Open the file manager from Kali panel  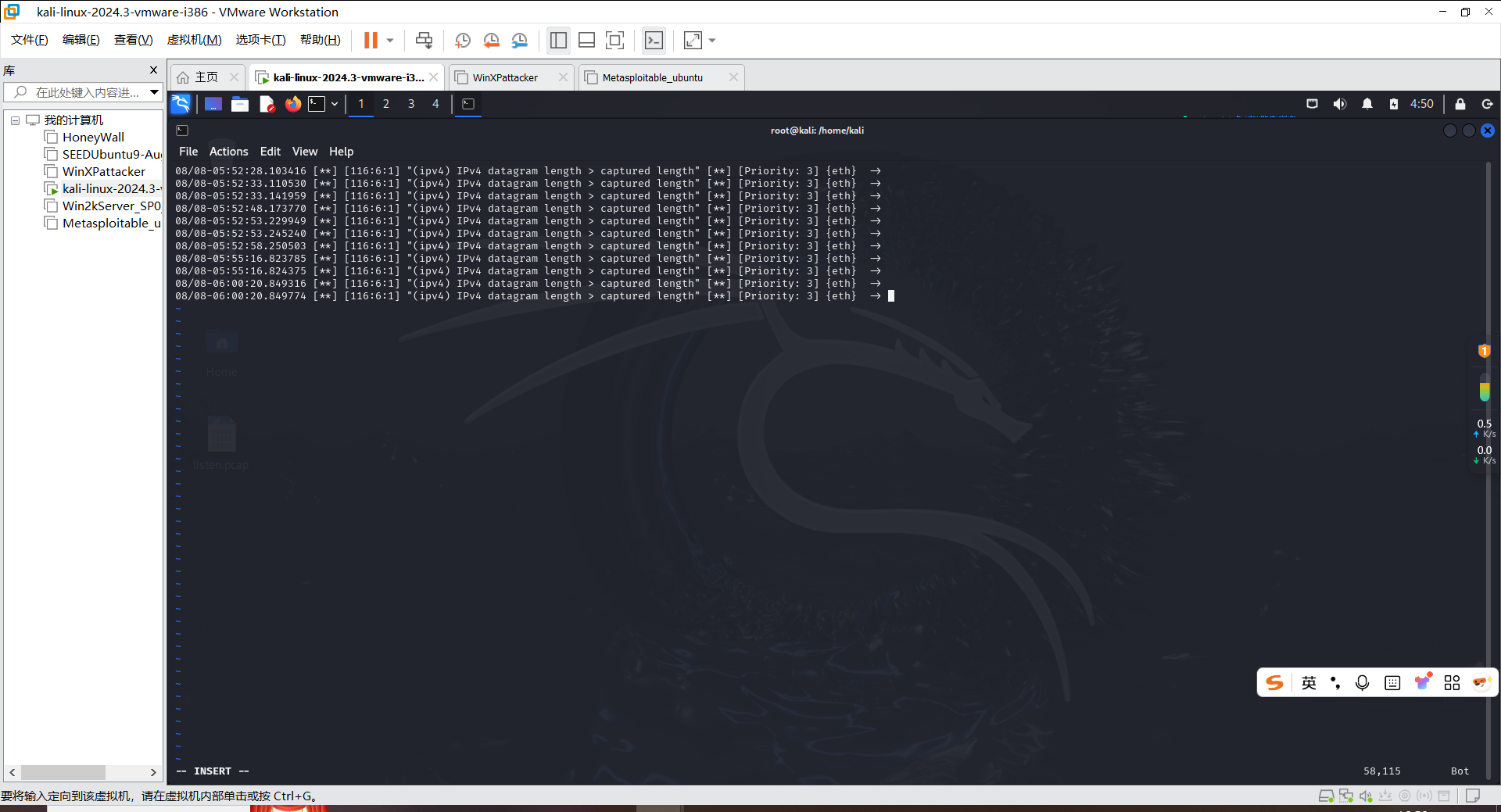point(240,104)
